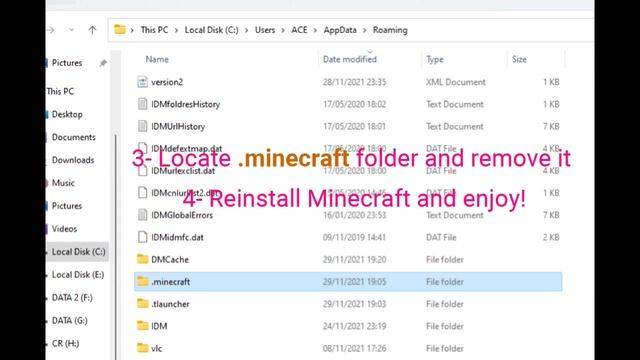640x360 pixels.
Task: Click Roaming breadcrumb segment
Action: point(390,30)
